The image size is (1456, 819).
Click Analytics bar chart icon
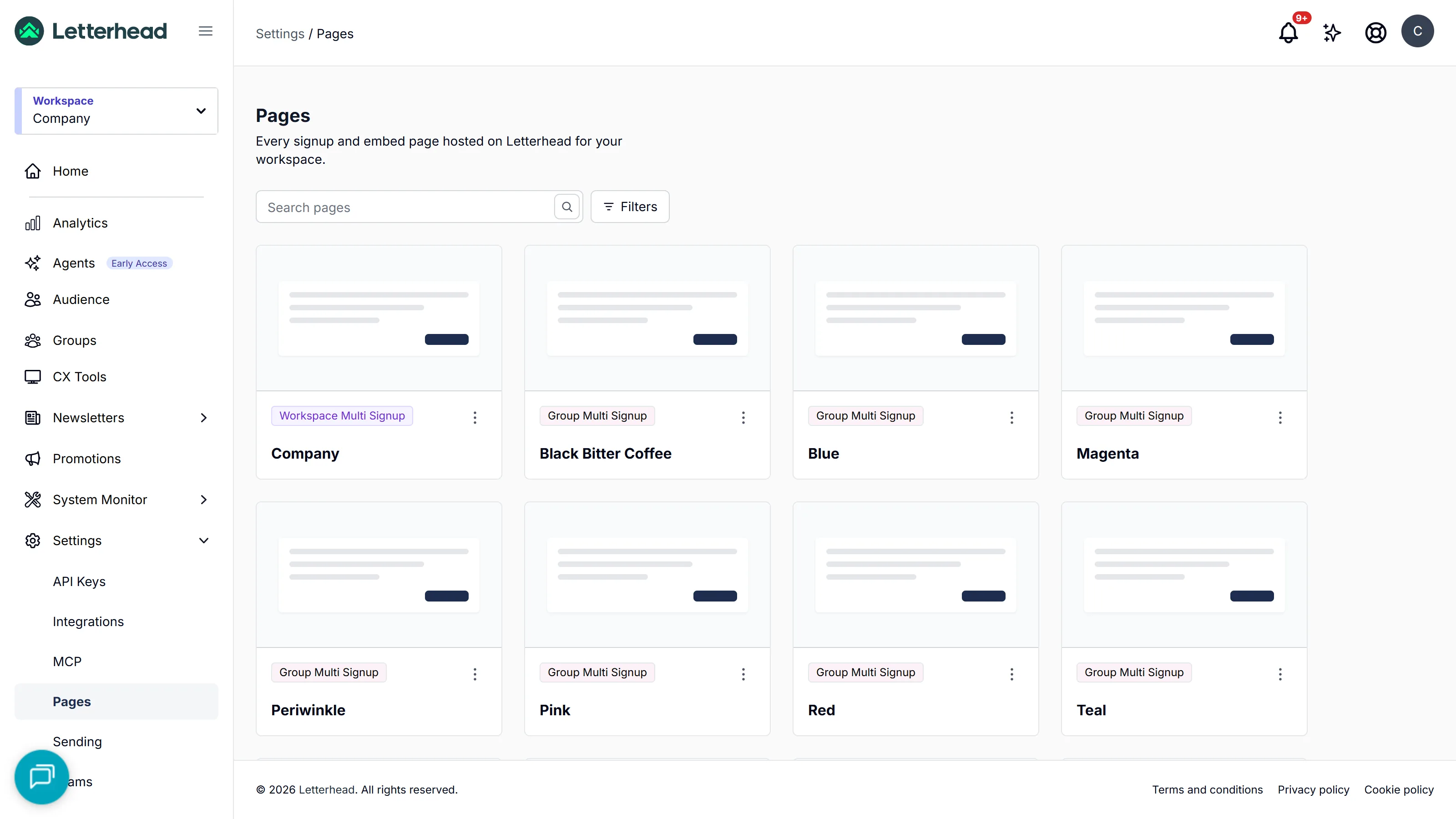pos(33,223)
